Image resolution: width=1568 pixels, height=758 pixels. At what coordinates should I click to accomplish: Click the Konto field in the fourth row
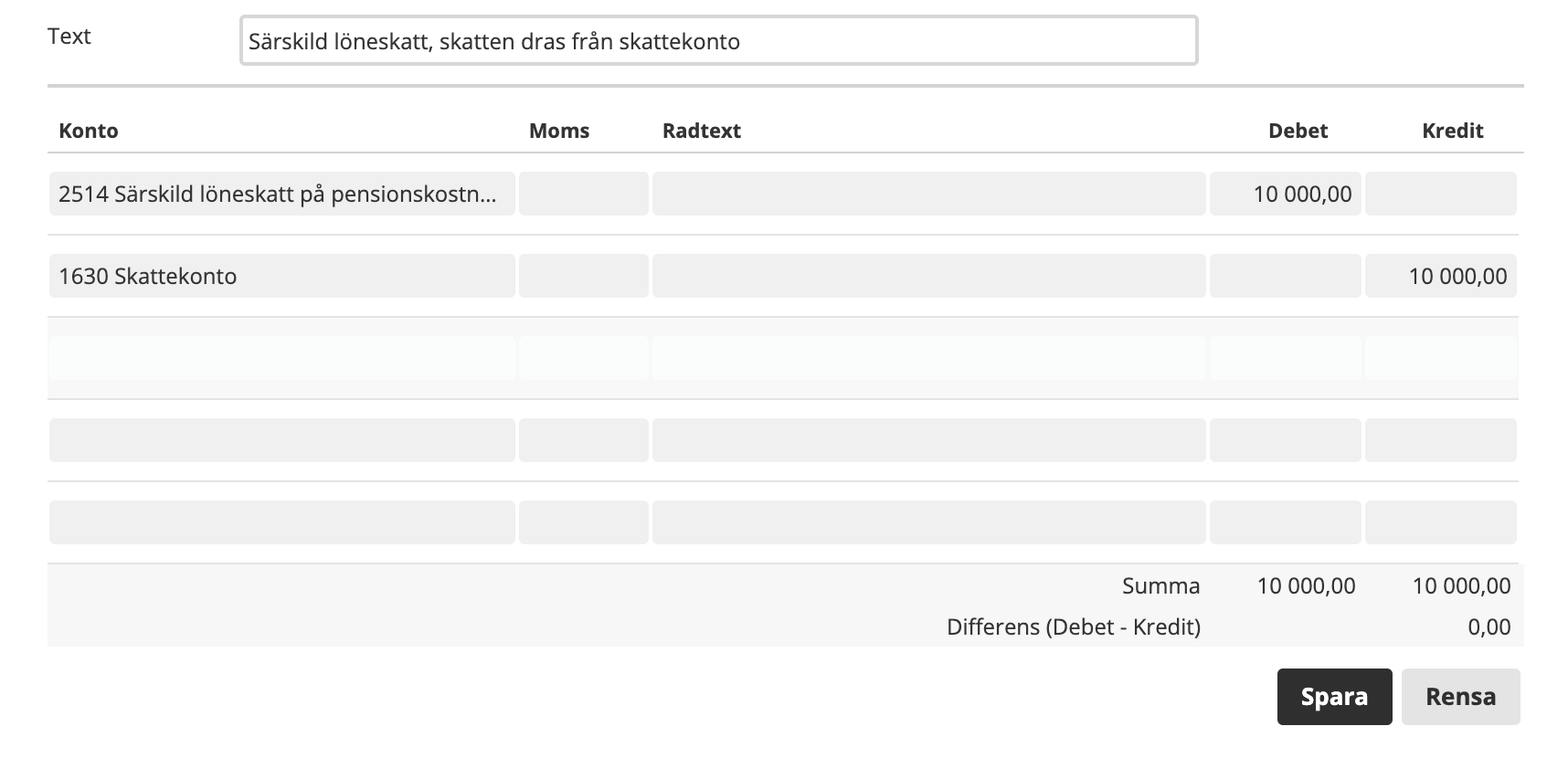[282, 440]
